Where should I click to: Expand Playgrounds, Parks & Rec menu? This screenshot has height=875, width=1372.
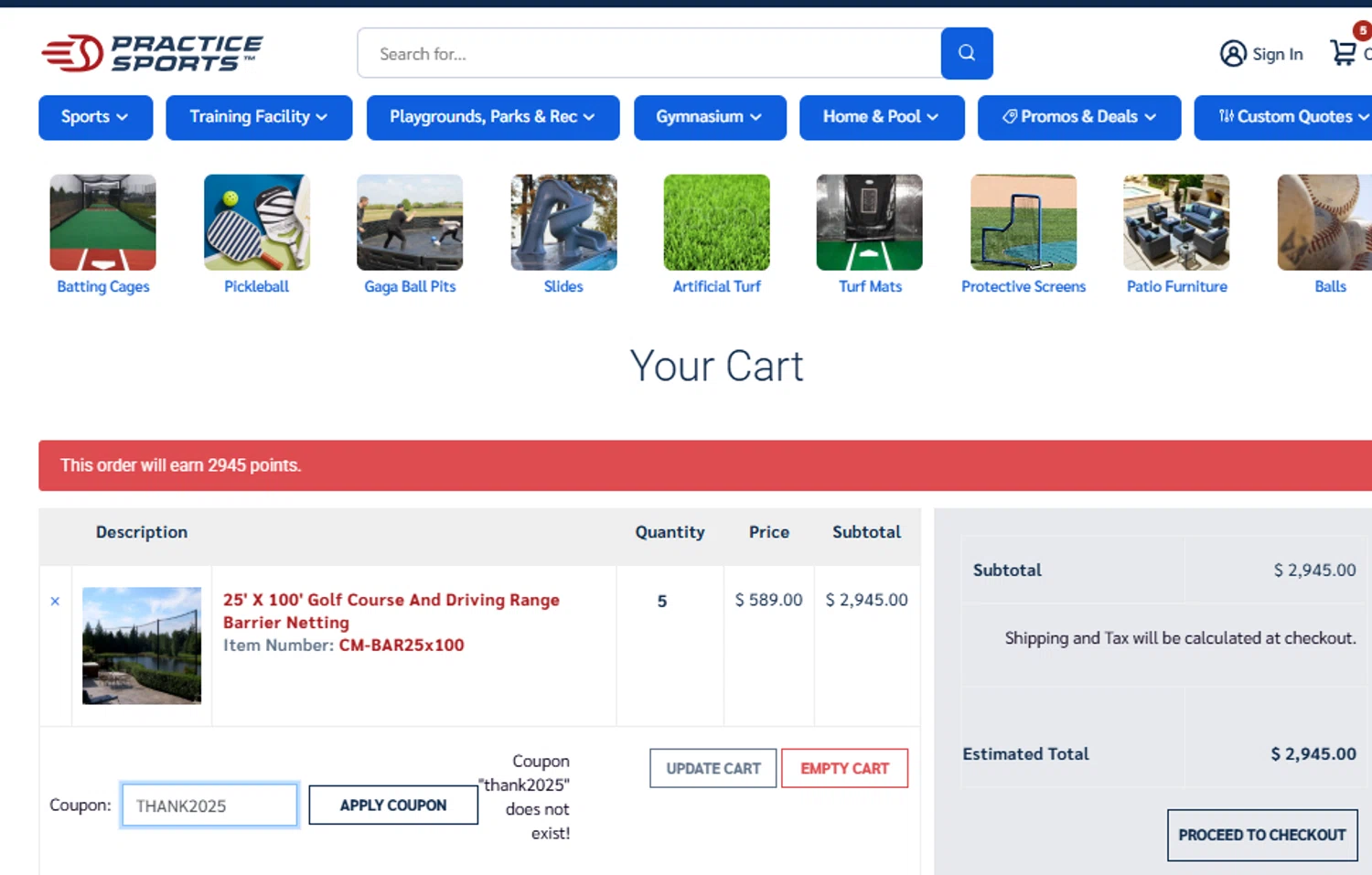[x=493, y=117]
